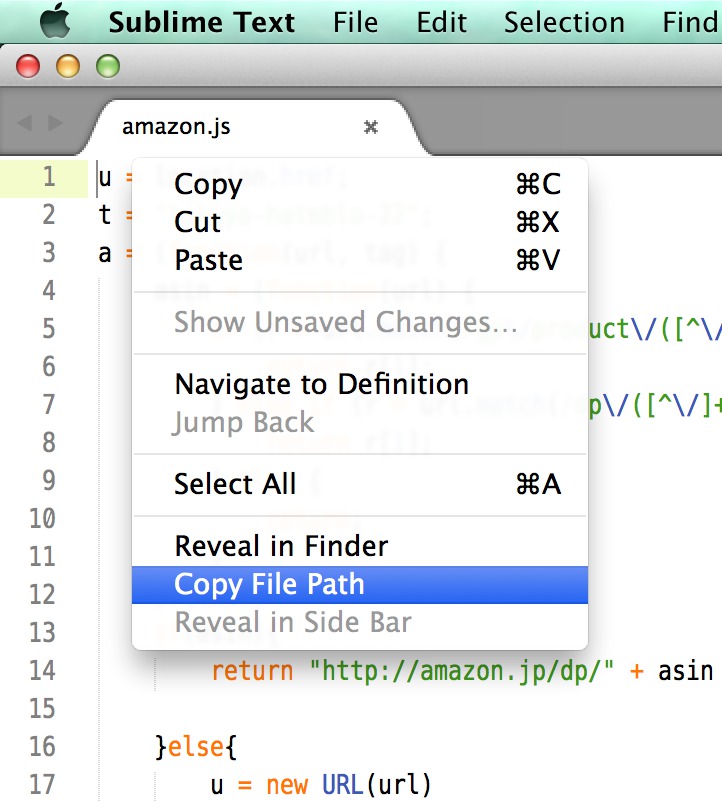Choose Select All from the context menu
722x802 pixels.
coord(360,484)
